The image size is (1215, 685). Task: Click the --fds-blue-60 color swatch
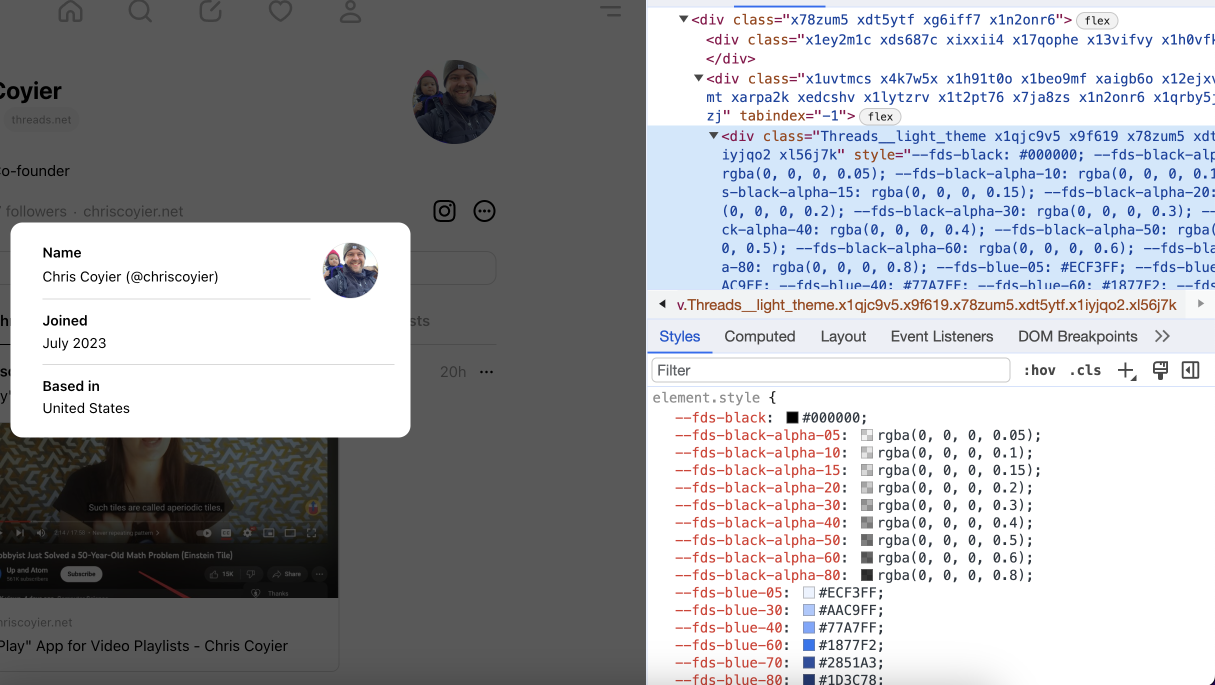click(809, 645)
